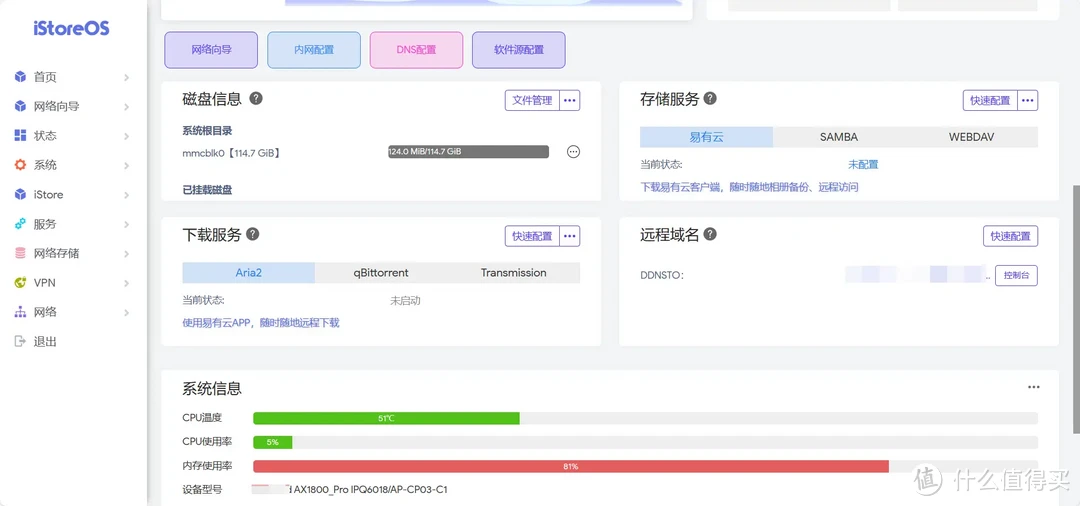Open the mmcblk0 disk options circle icon
The height and width of the screenshot is (506, 1080).
click(x=573, y=152)
